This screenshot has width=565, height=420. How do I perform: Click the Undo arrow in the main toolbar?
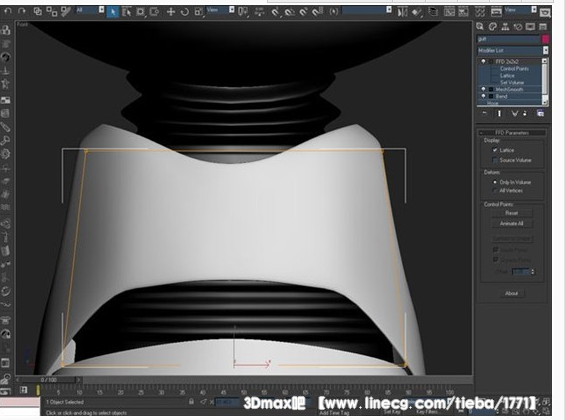[8, 11]
